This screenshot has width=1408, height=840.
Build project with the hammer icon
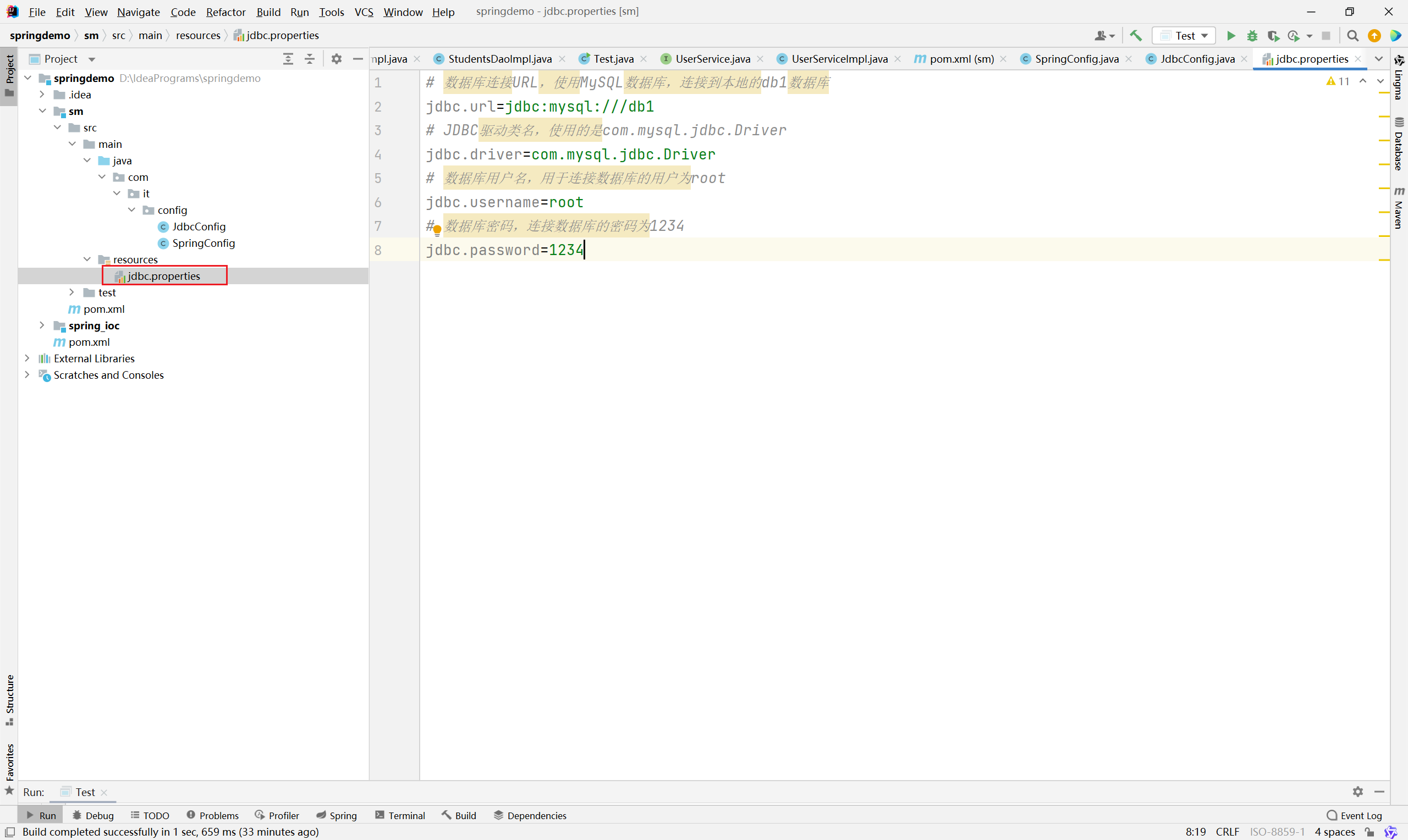pyautogui.click(x=1136, y=36)
